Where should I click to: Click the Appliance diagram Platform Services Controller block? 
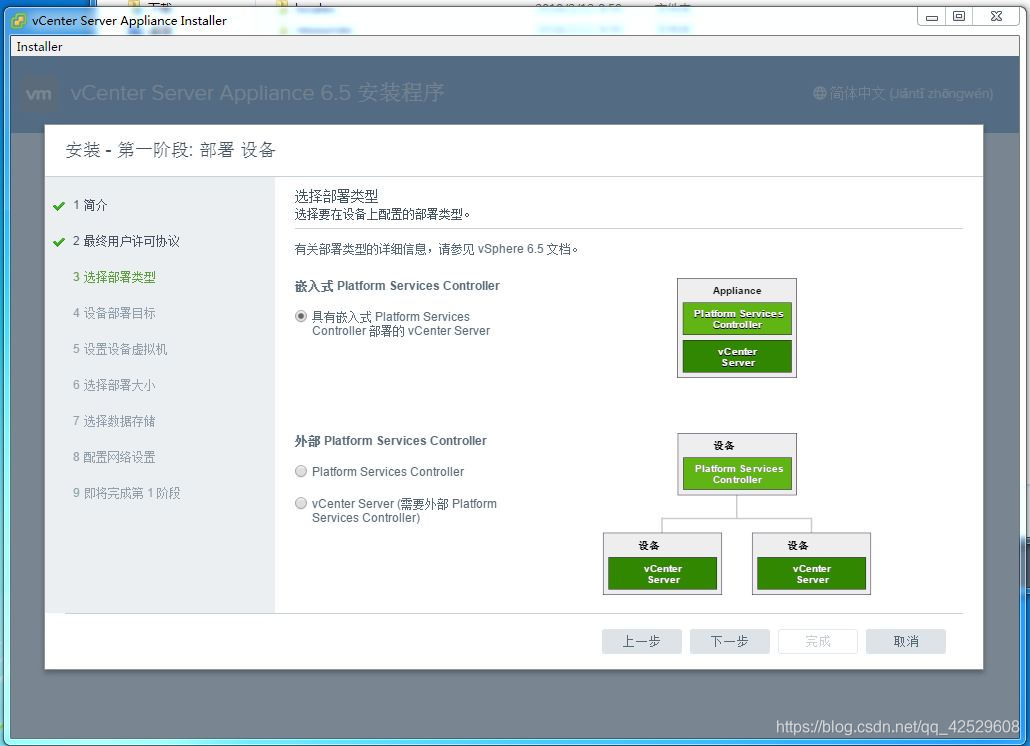tap(737, 318)
